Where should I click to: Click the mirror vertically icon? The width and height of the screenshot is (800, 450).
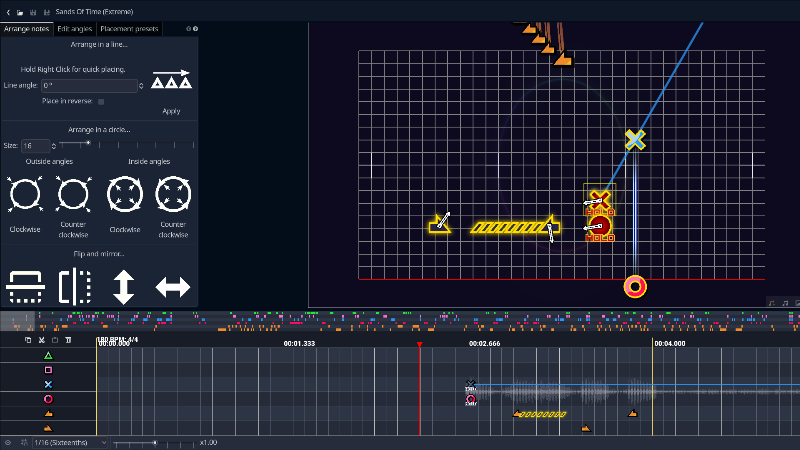pyautogui.click(x=25, y=287)
